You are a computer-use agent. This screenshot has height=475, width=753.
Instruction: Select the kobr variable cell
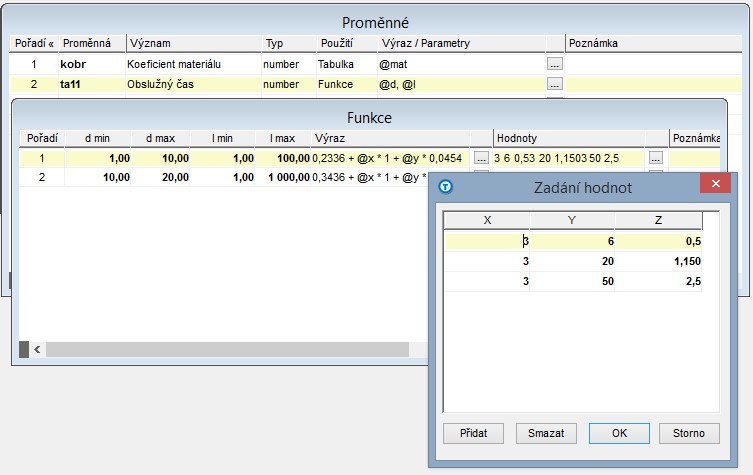pyautogui.click(x=92, y=64)
